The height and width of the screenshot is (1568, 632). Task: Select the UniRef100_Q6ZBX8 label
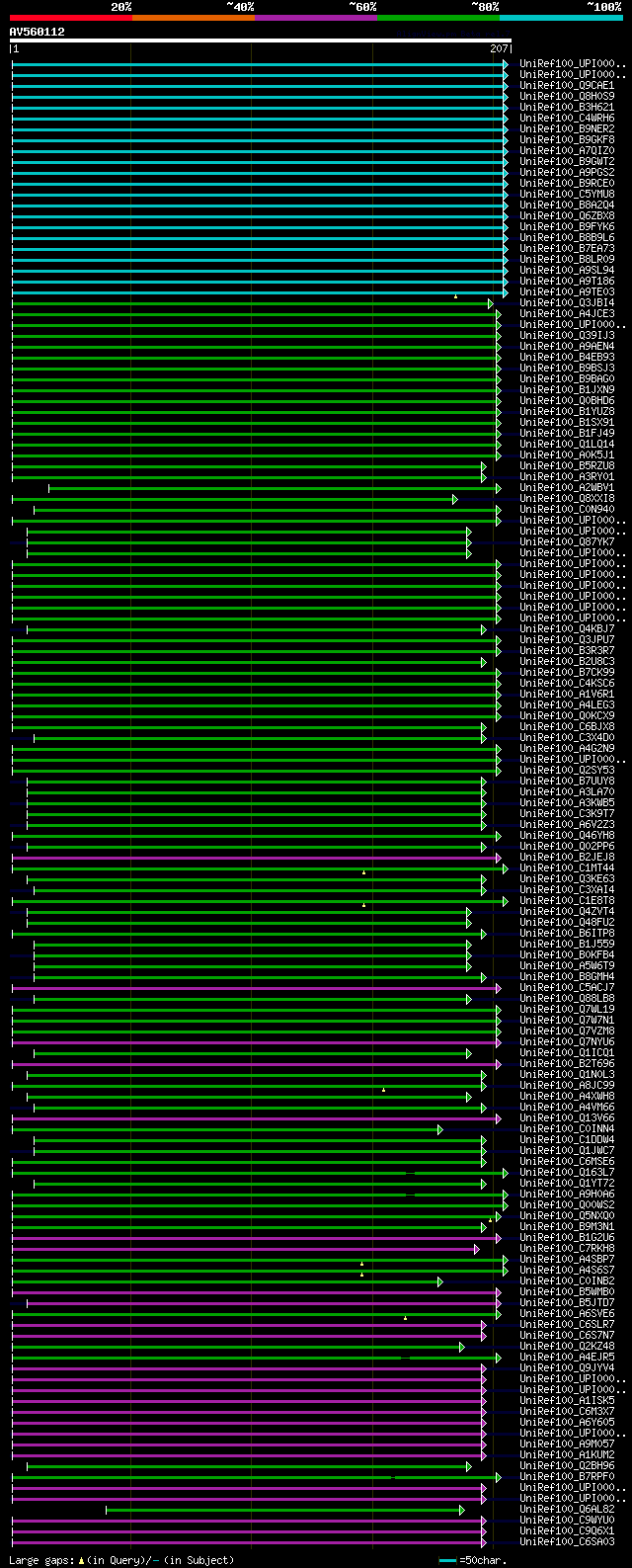pyautogui.click(x=567, y=216)
